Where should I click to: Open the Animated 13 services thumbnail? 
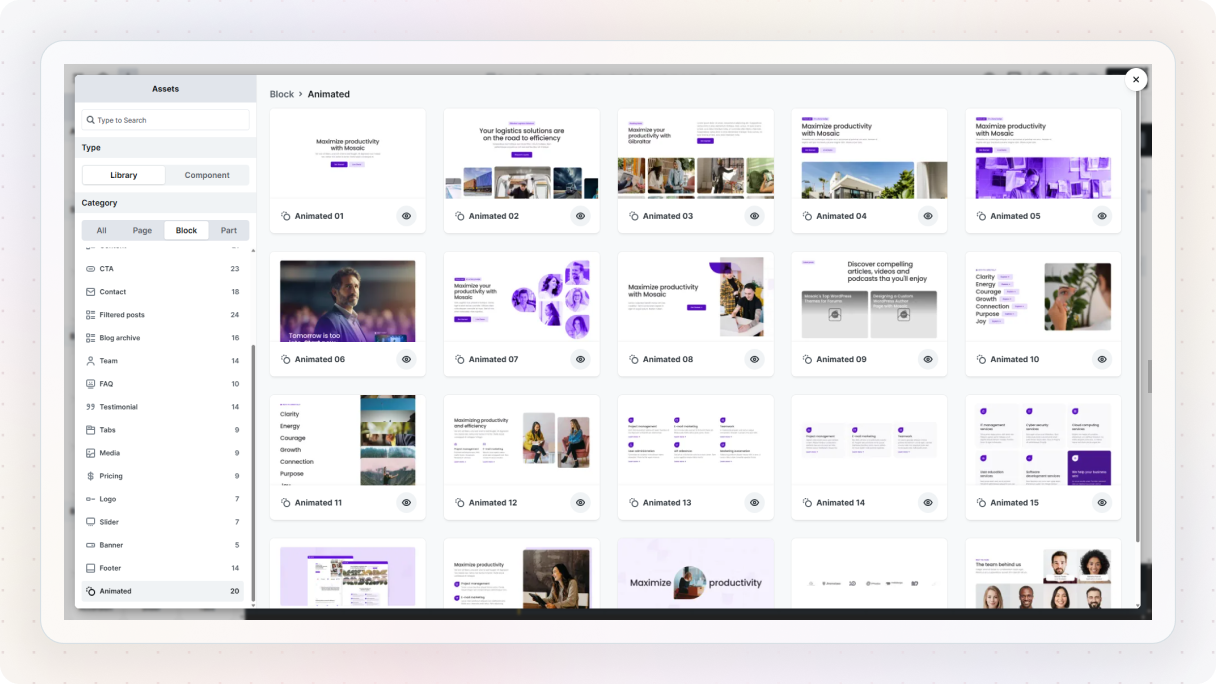pos(695,440)
